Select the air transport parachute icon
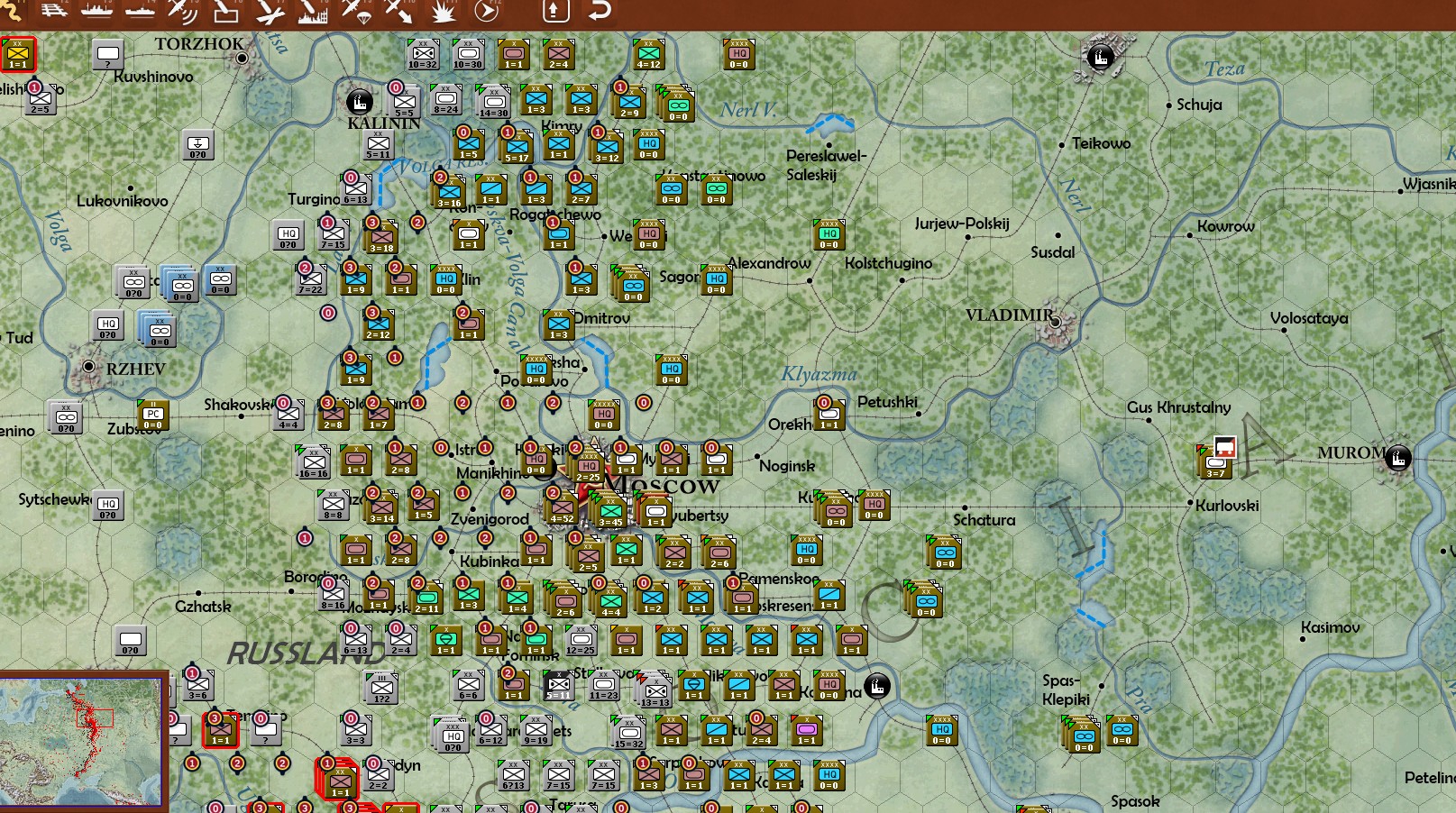 pos(356,11)
